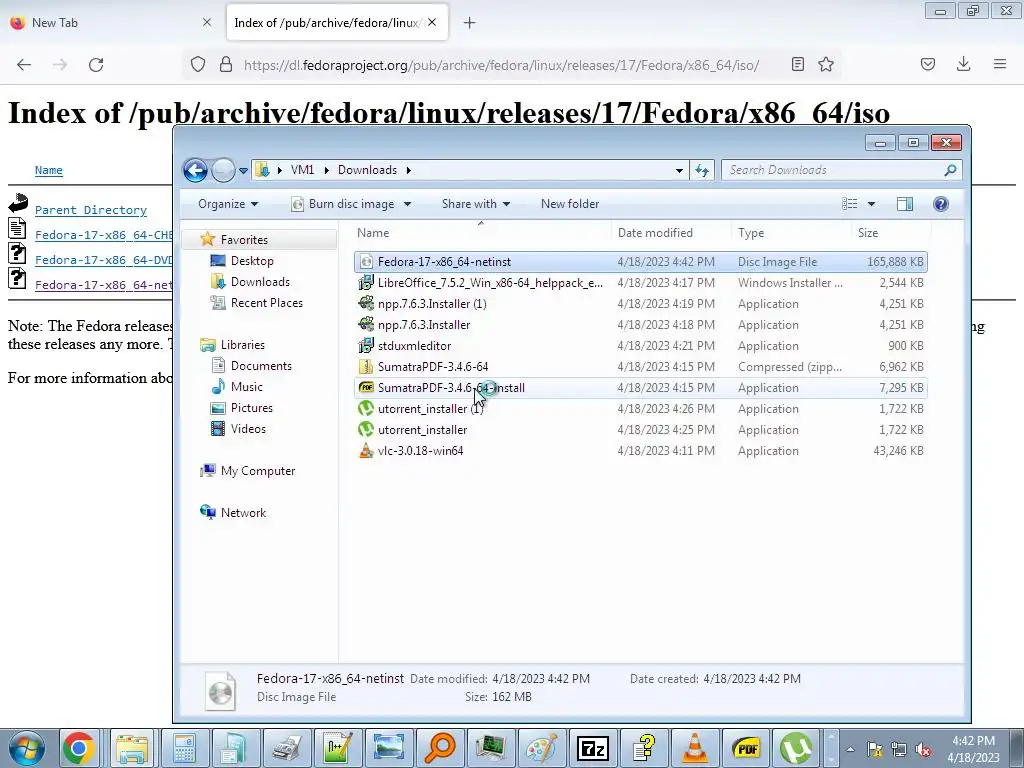Click the network tray icon
Screen dimensions: 1024x768
point(899,749)
